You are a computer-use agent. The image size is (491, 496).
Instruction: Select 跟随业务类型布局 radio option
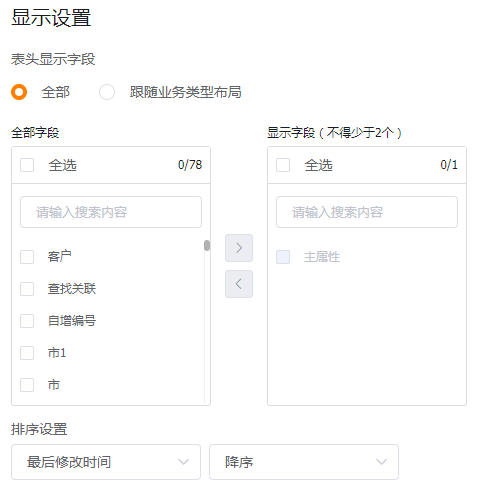pyautogui.click(x=107, y=92)
